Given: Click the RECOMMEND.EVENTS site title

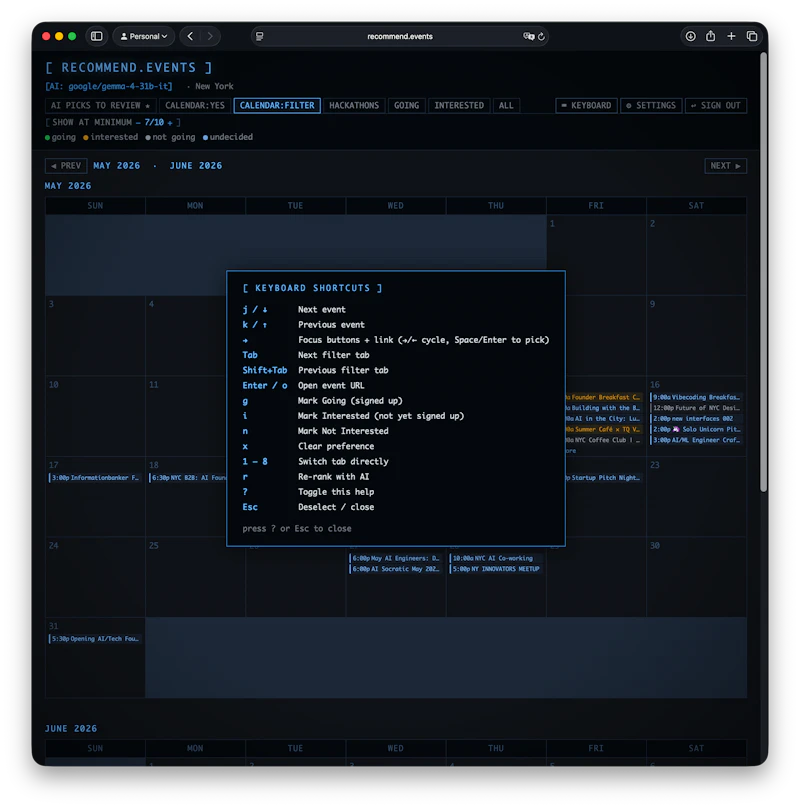Looking at the screenshot, I should click(x=128, y=68).
